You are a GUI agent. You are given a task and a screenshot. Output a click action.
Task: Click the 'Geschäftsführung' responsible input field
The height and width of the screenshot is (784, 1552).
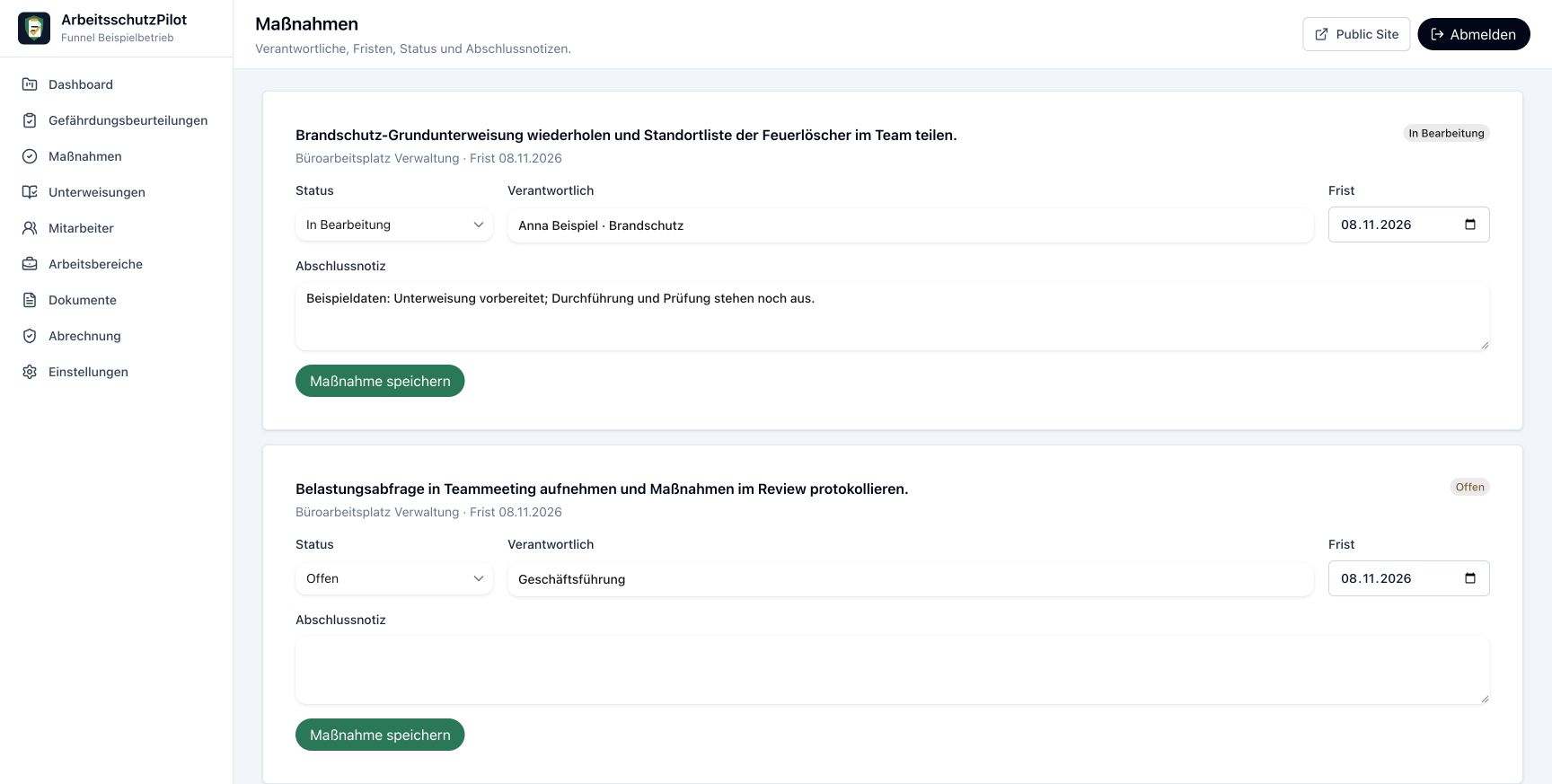point(911,579)
